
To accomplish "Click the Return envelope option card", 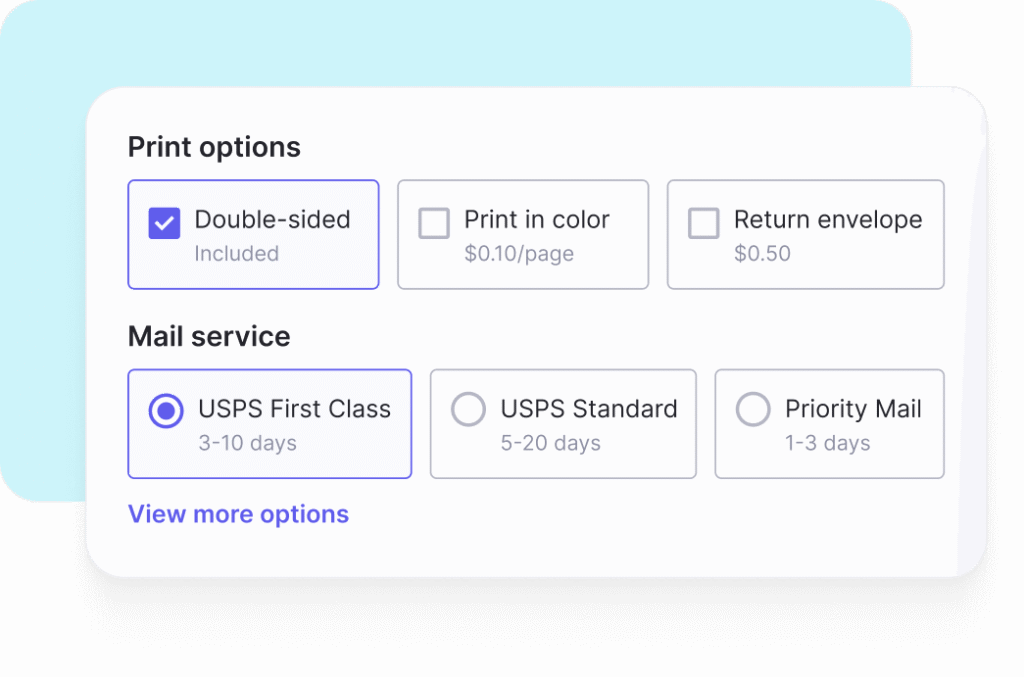I will (805, 234).
